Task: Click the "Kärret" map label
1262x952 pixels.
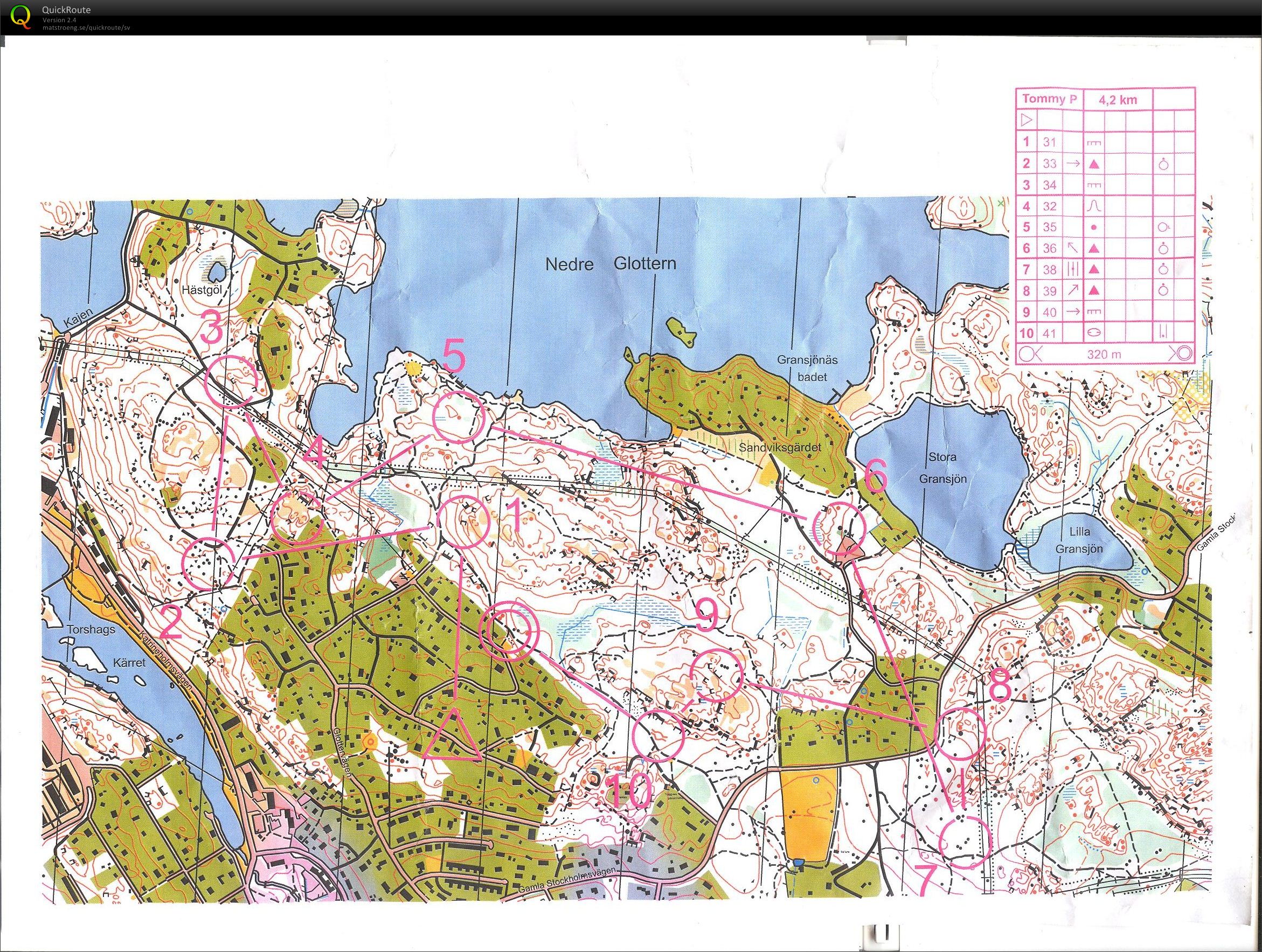Action: pos(129,663)
